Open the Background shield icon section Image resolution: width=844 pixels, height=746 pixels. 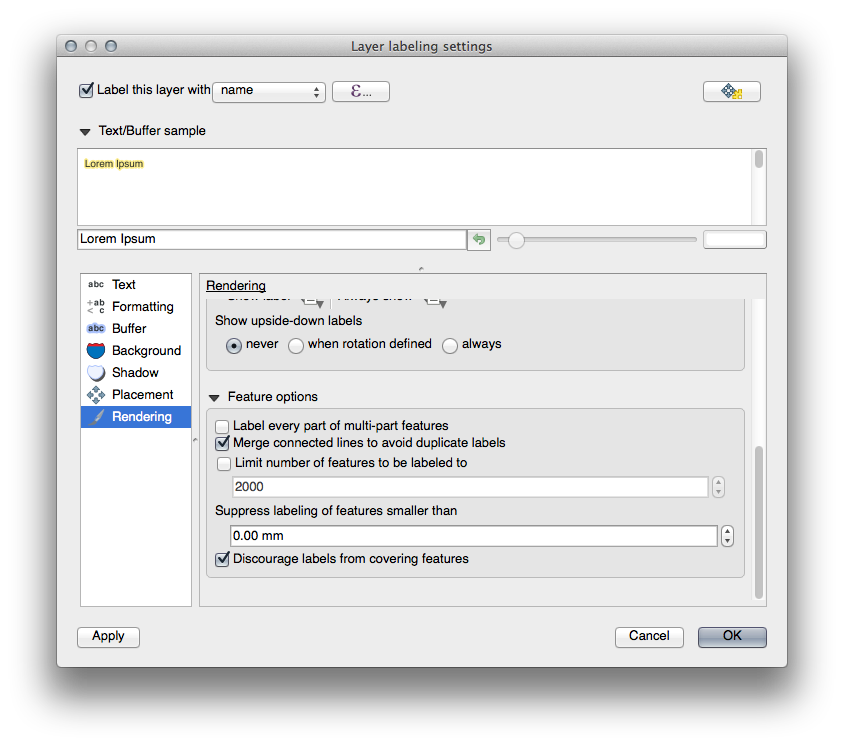point(96,351)
